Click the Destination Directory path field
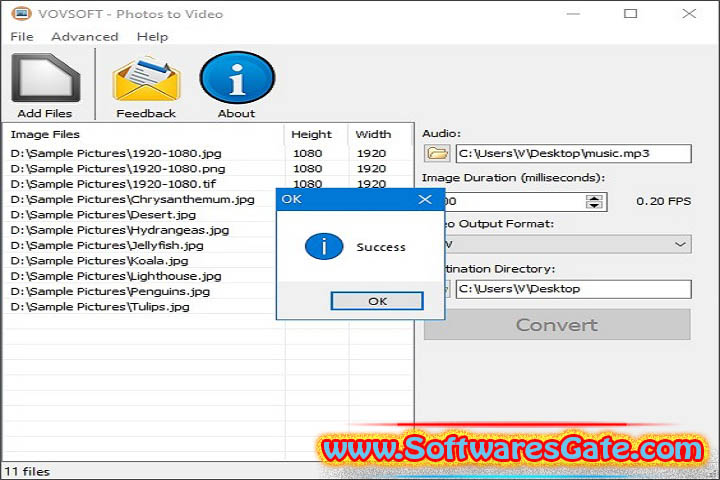The width and height of the screenshot is (720, 480). pos(573,289)
